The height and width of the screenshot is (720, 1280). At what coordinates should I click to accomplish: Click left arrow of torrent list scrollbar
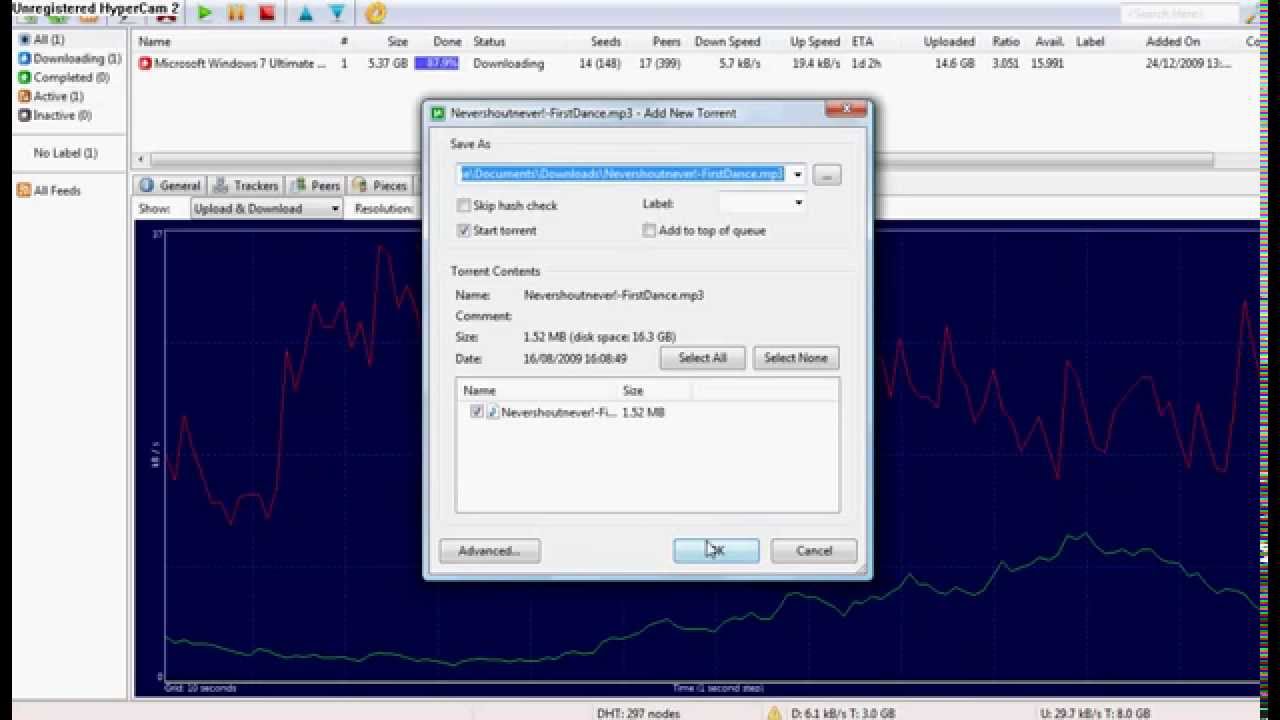[x=141, y=159]
